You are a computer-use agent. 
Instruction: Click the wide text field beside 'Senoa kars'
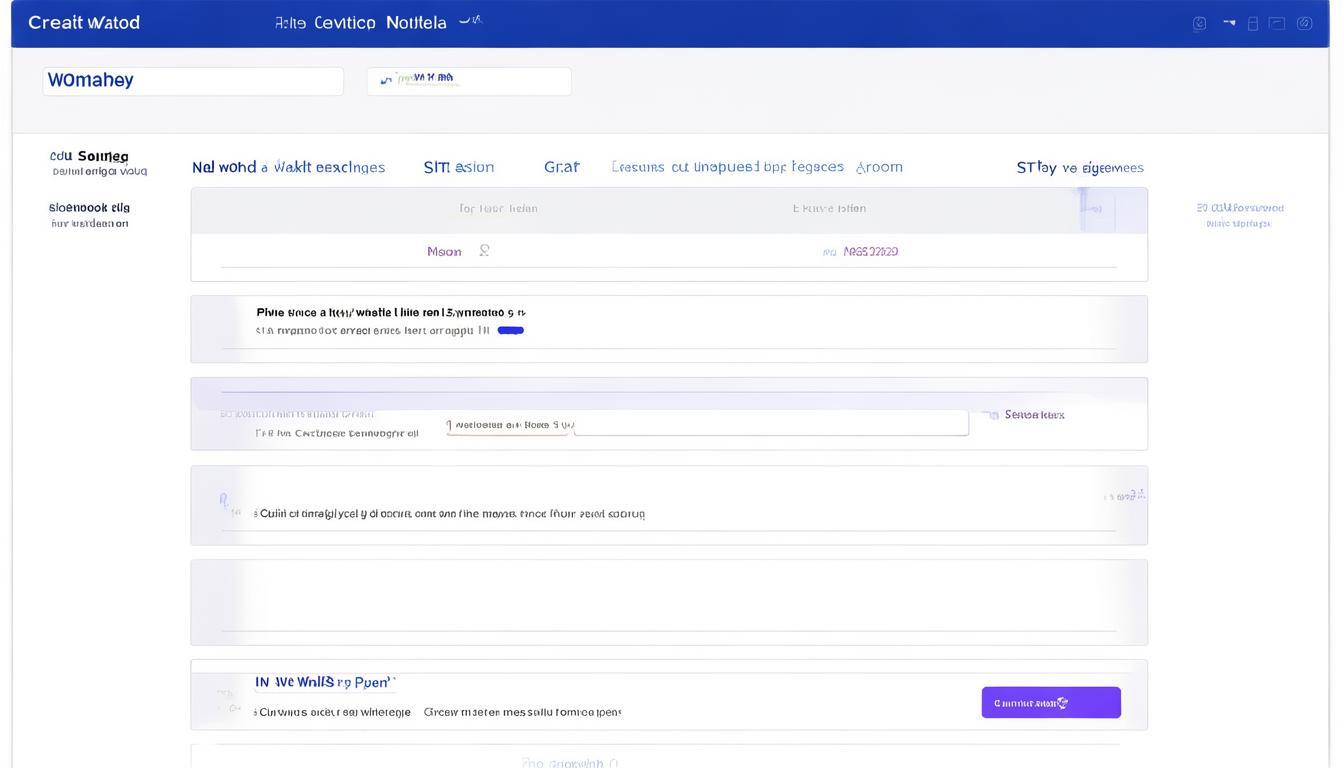click(x=770, y=424)
